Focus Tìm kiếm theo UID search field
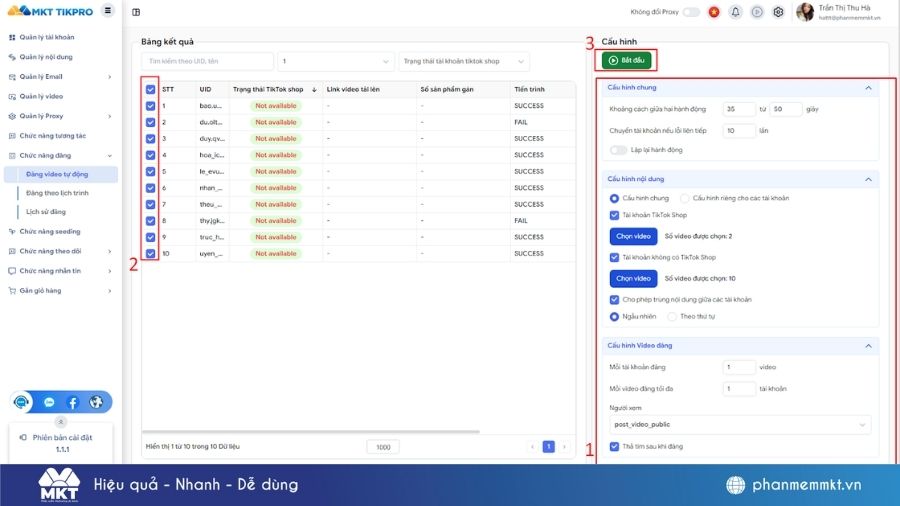The height and width of the screenshot is (506, 900). point(207,61)
